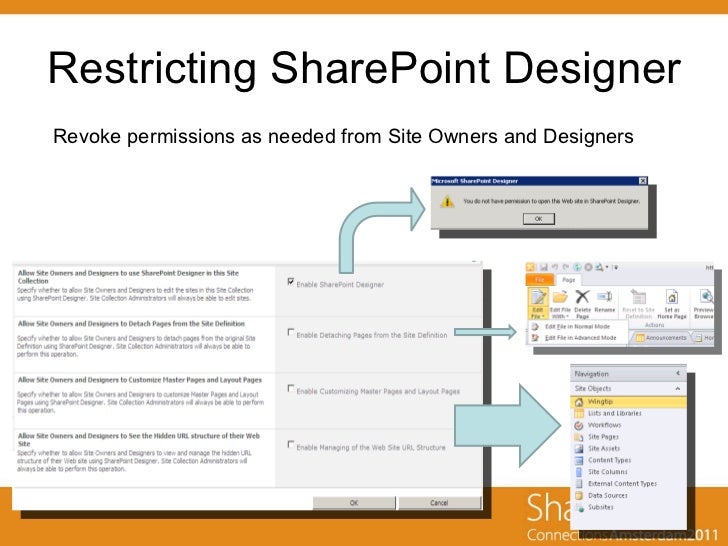Click the Workflows icon in navigation

pos(579,425)
